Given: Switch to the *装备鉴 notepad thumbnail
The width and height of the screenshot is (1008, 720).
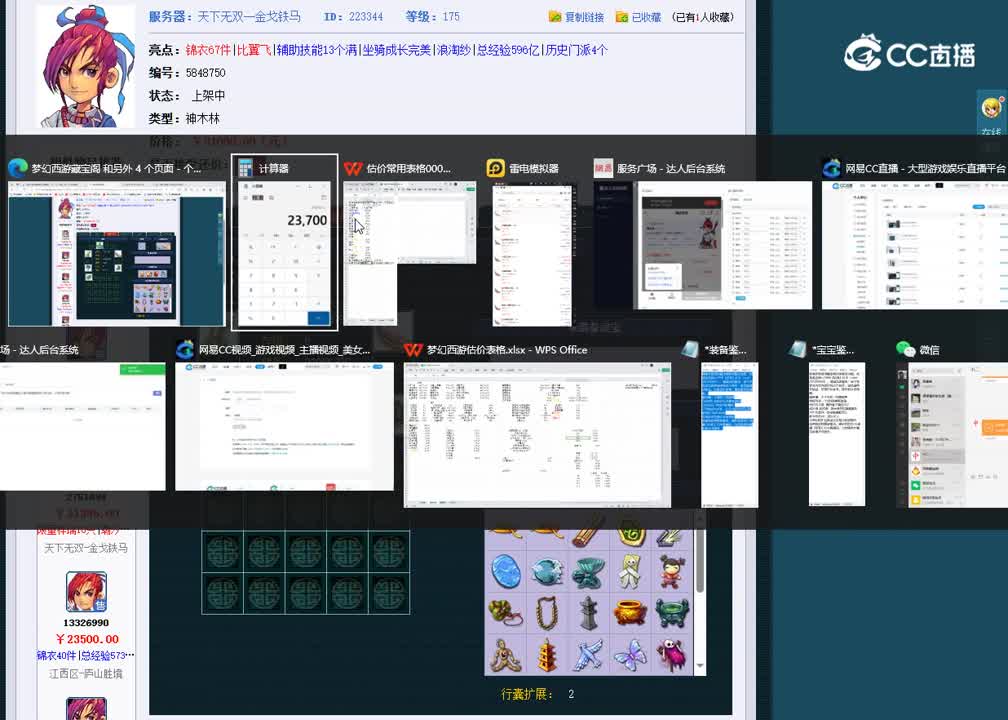Looking at the screenshot, I should point(730,435).
